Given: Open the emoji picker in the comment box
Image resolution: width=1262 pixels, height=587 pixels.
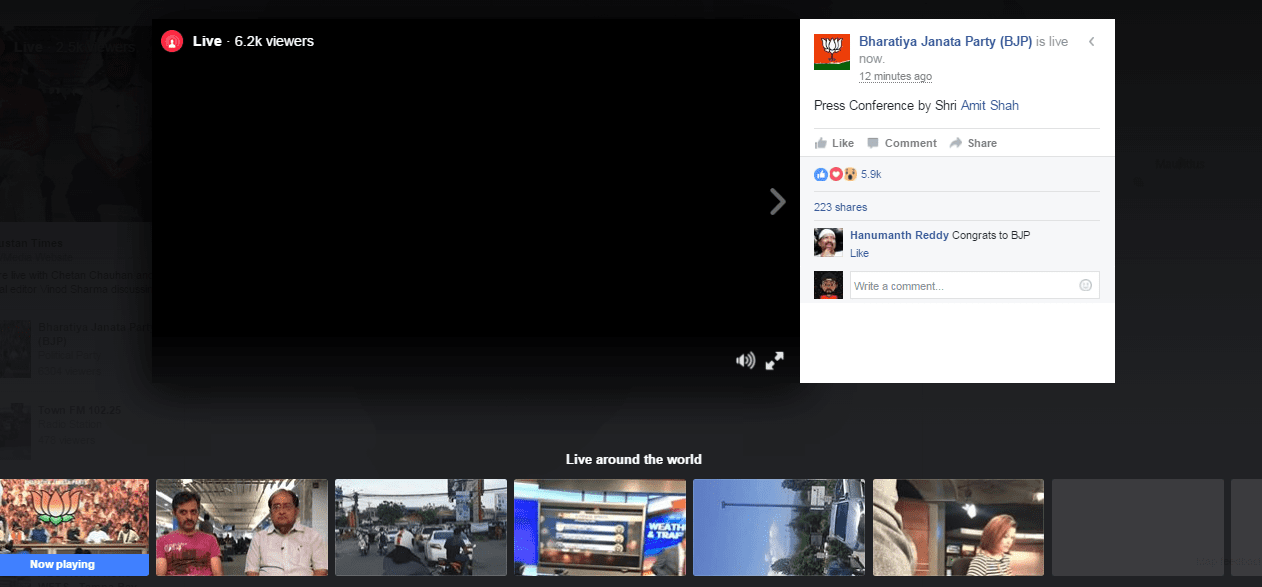Looking at the screenshot, I should [x=1085, y=285].
